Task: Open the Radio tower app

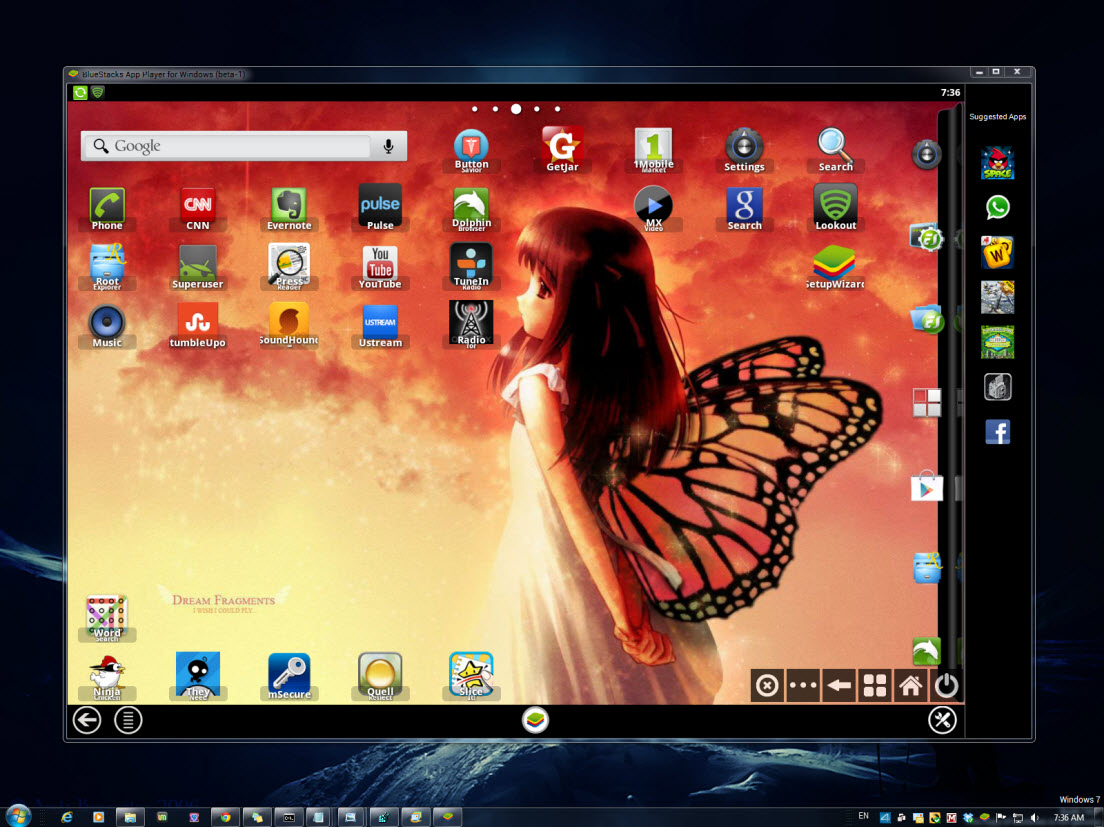Action: tap(471, 324)
